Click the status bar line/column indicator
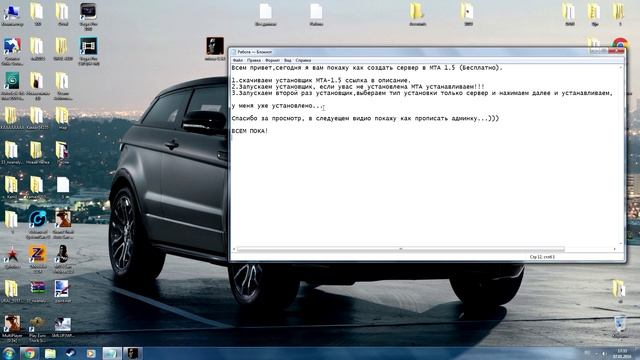 [542, 257]
